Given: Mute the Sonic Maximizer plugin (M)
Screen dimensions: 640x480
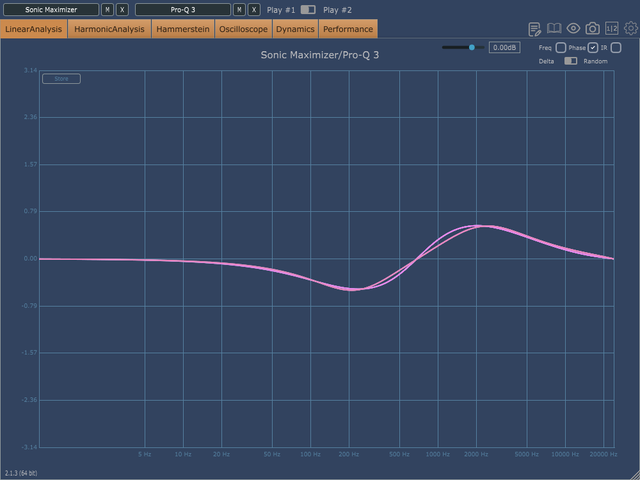Looking at the screenshot, I should pyautogui.click(x=107, y=9).
